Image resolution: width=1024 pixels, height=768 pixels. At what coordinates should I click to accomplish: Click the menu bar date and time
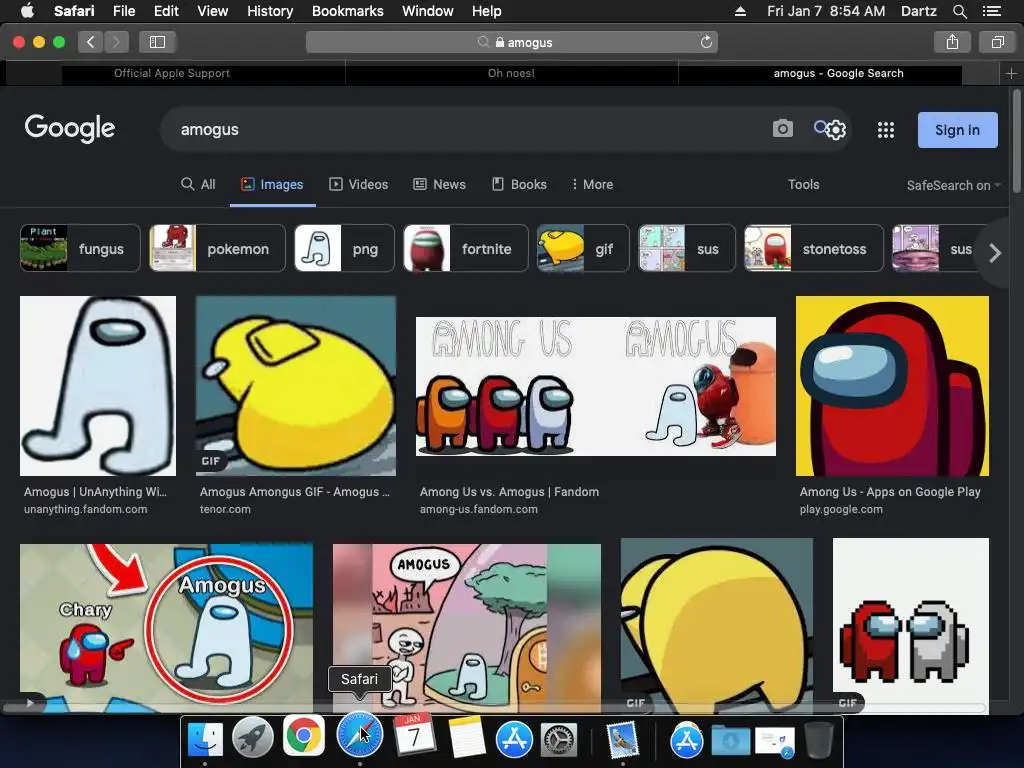tap(826, 11)
